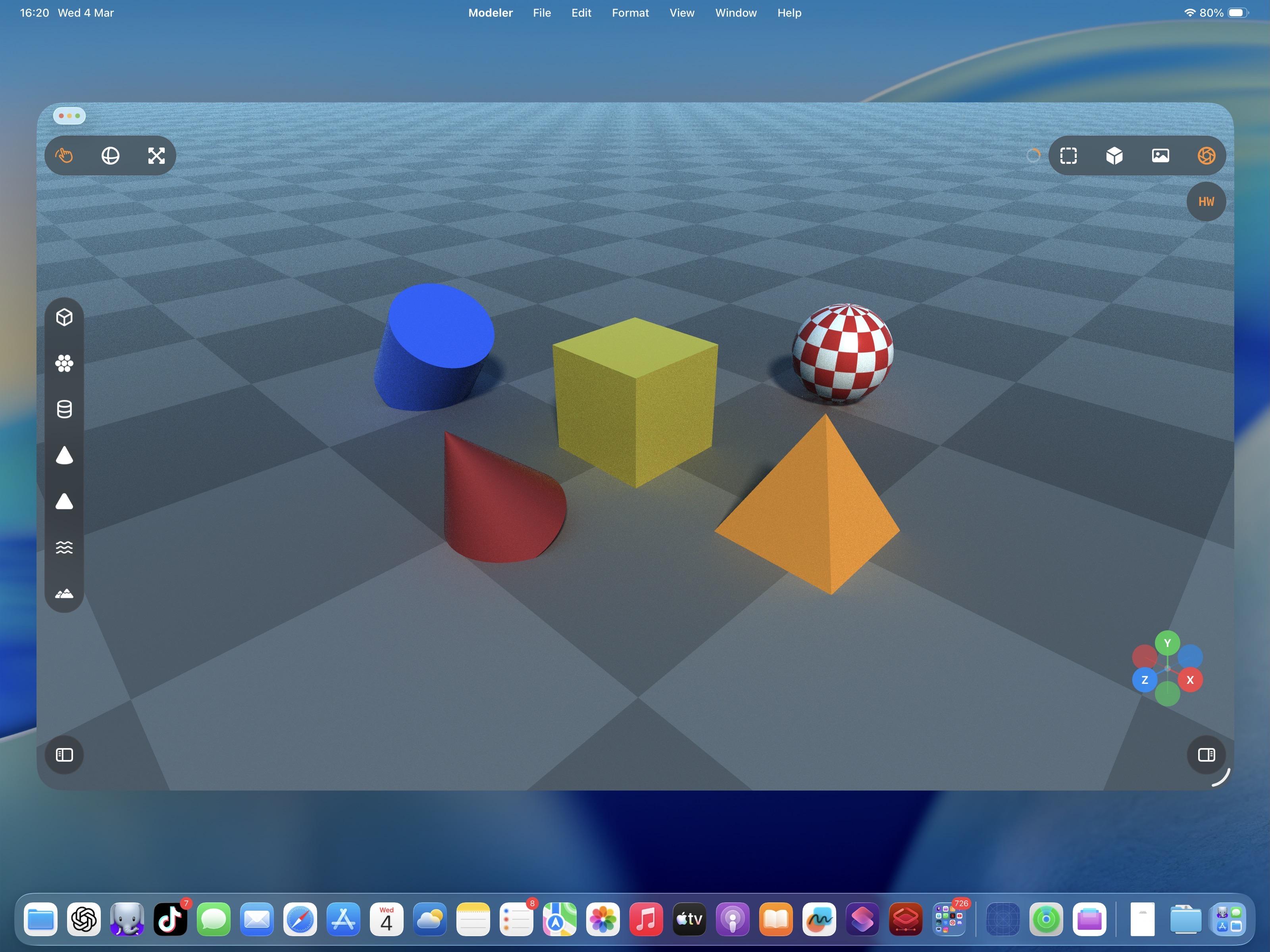Open Shortcuts from the dock
The width and height of the screenshot is (1270, 952).
pos(862,920)
